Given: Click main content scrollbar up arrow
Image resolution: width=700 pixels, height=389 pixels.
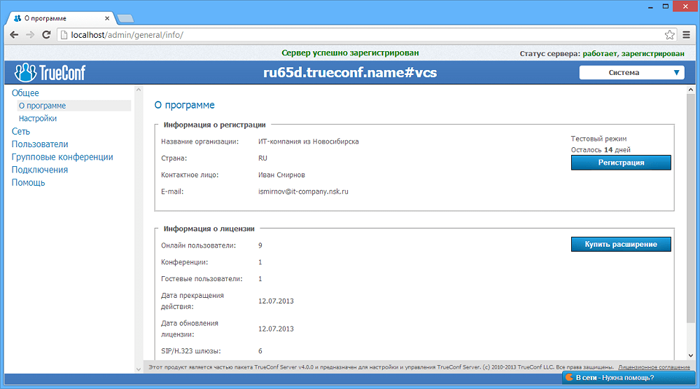Looking at the screenshot, I should click(691, 90).
